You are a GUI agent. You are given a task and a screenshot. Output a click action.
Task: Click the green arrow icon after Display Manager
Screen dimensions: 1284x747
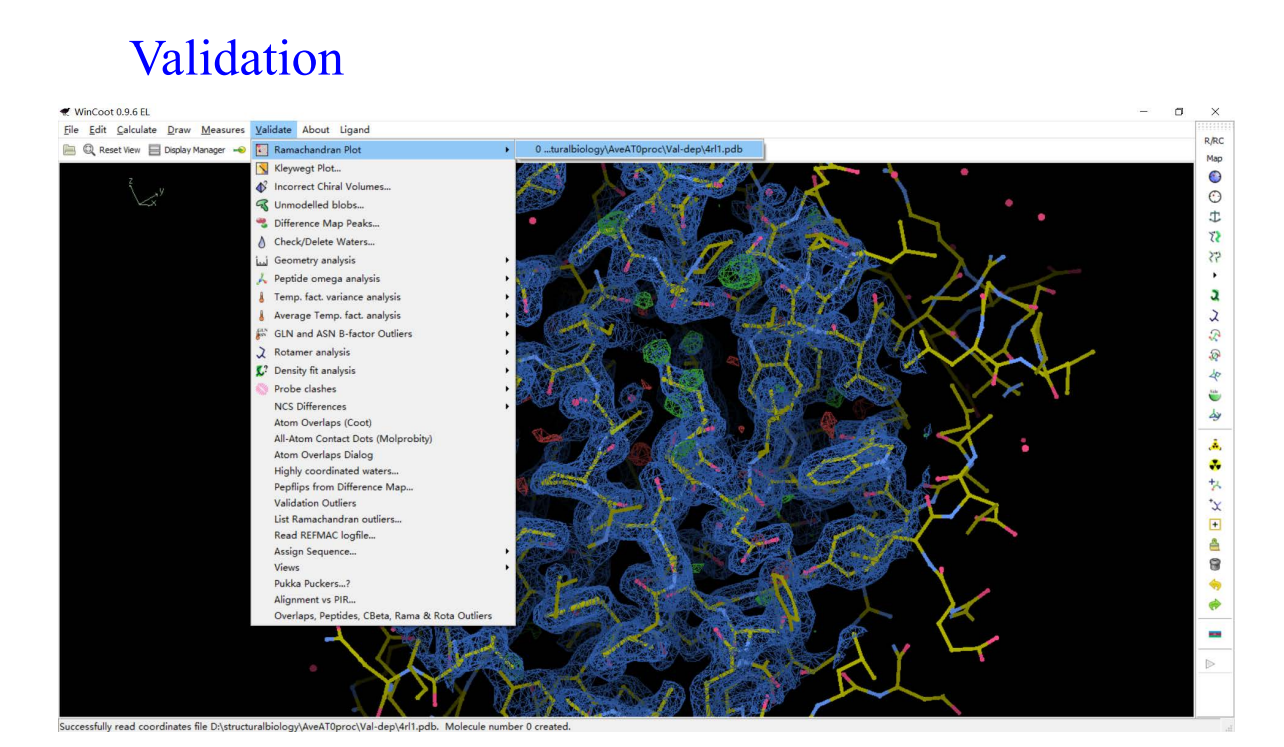pos(240,150)
